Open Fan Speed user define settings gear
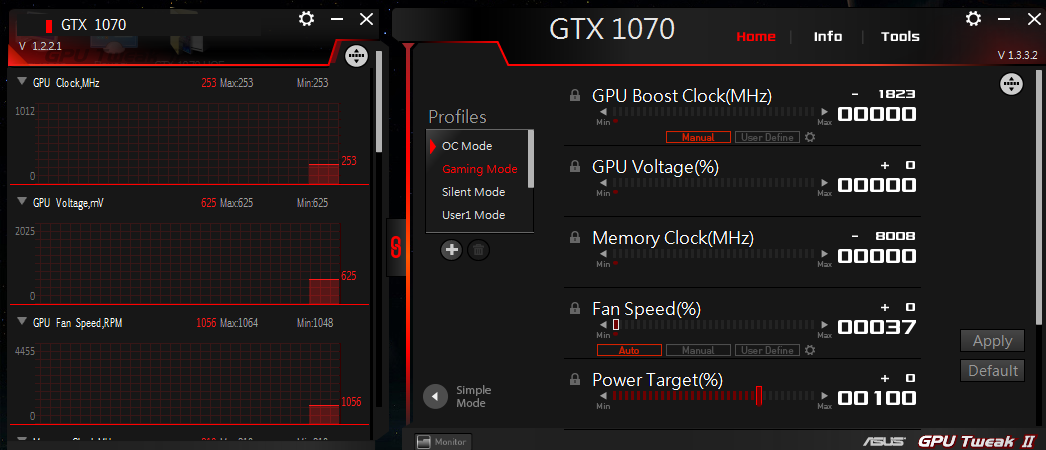 (809, 350)
